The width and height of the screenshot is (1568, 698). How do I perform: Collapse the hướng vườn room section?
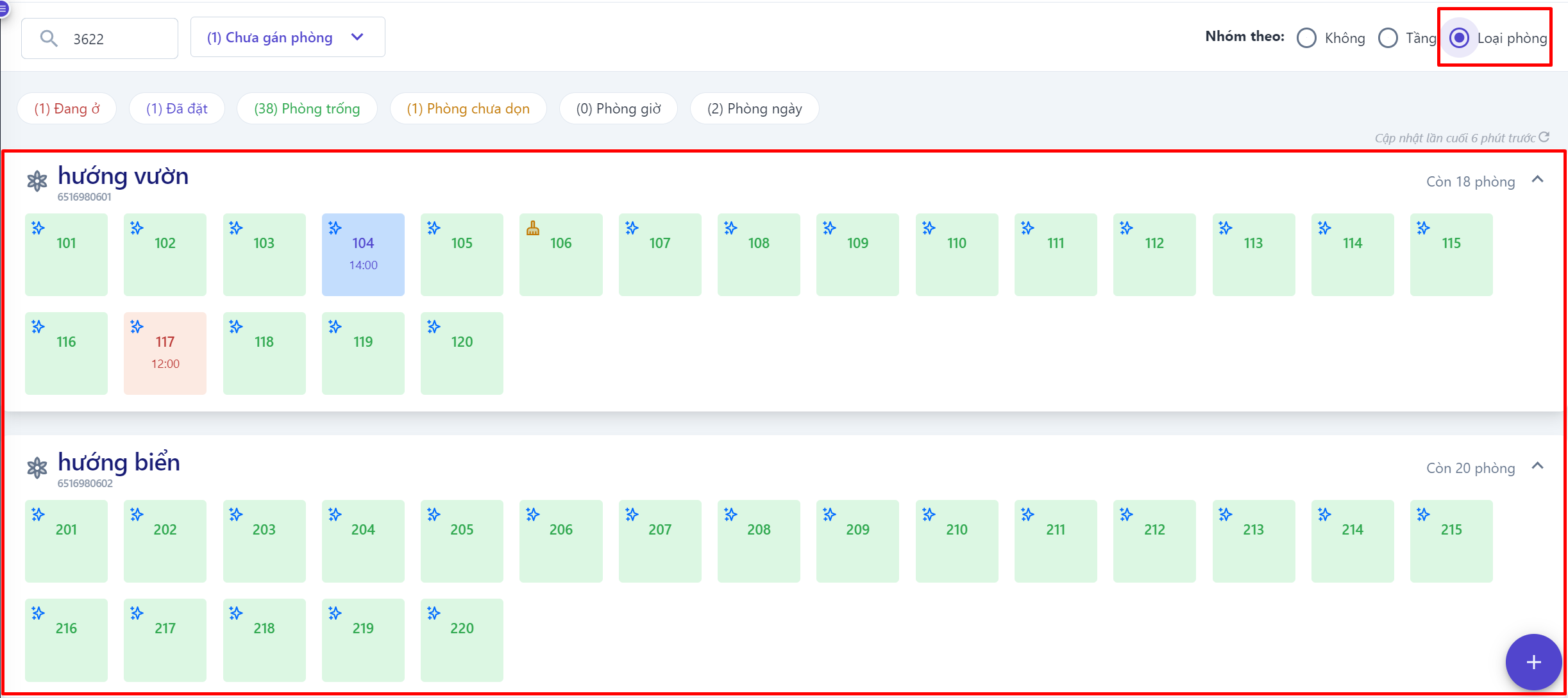[x=1537, y=180]
